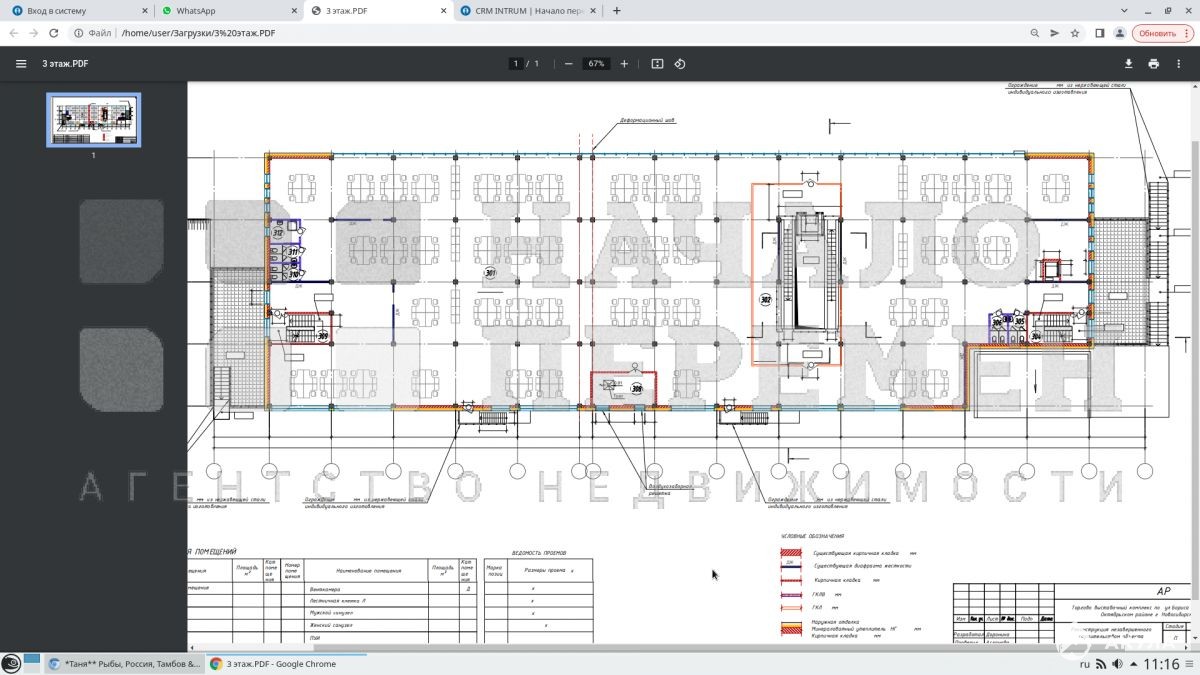Screen dimensions: 1200x675
Task: Open PDF viewer more actions menu
Action: coord(1178,63)
